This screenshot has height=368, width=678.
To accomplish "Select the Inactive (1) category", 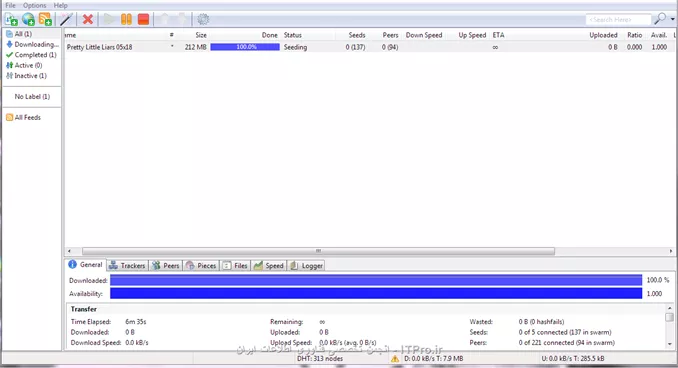I will coord(26,76).
